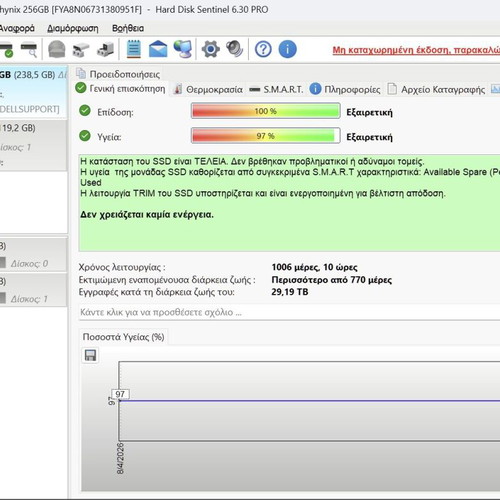
Task: Save graph using the floppy disk icon
Action: [90, 355]
